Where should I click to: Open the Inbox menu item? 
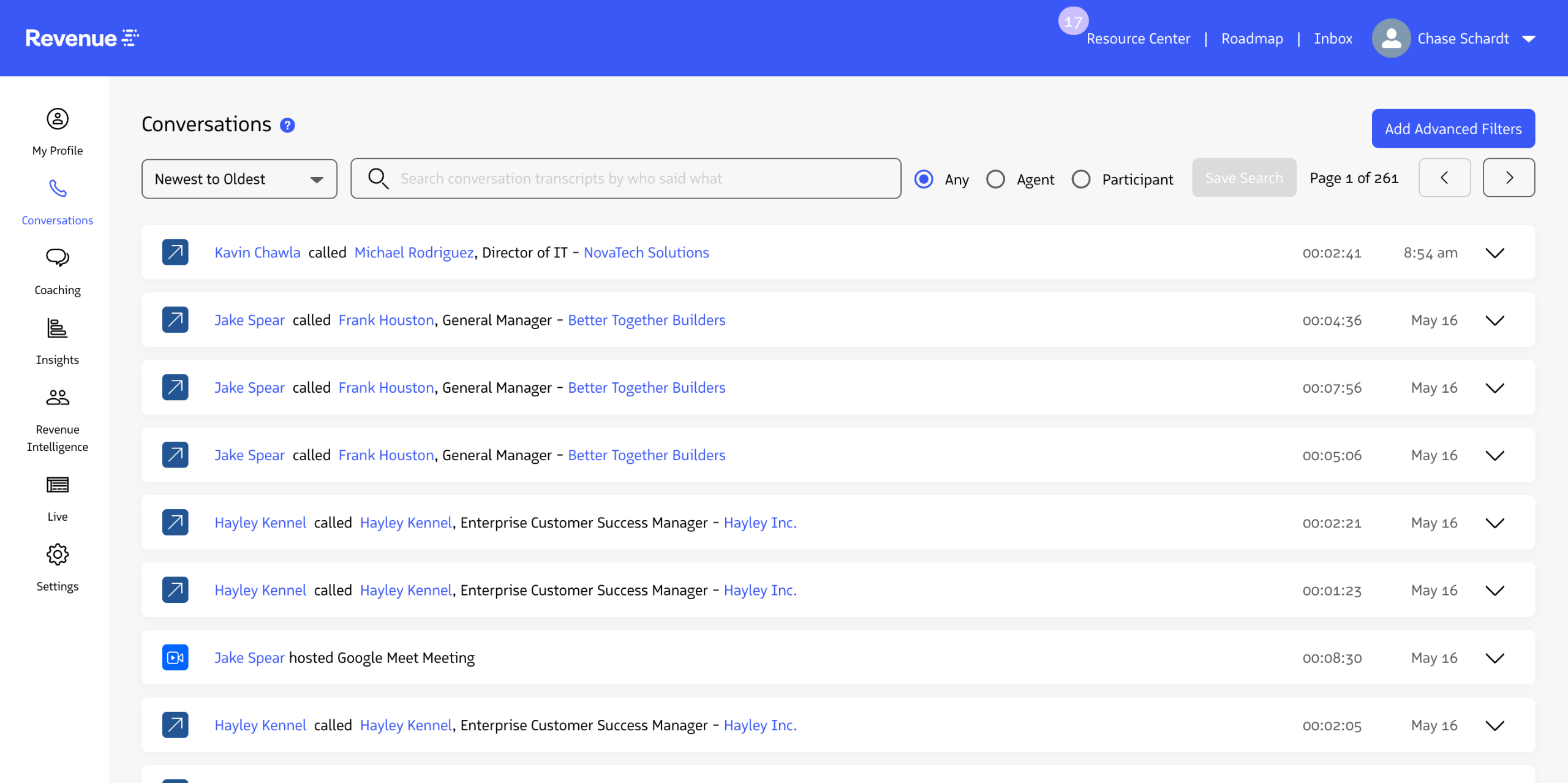(1333, 39)
